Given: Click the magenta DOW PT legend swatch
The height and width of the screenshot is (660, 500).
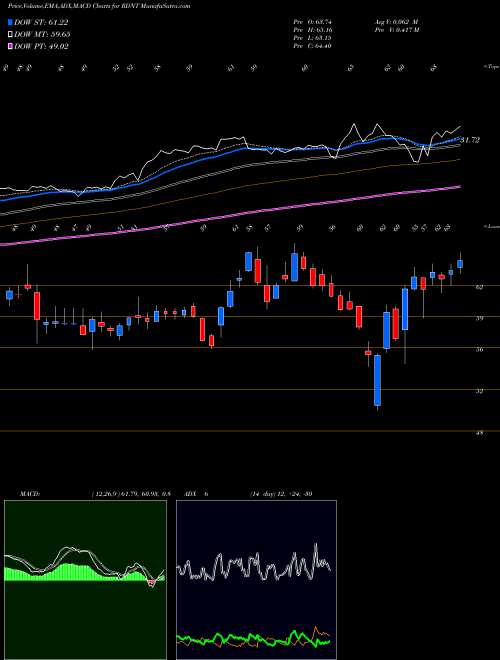Looking at the screenshot, I should (11, 46).
